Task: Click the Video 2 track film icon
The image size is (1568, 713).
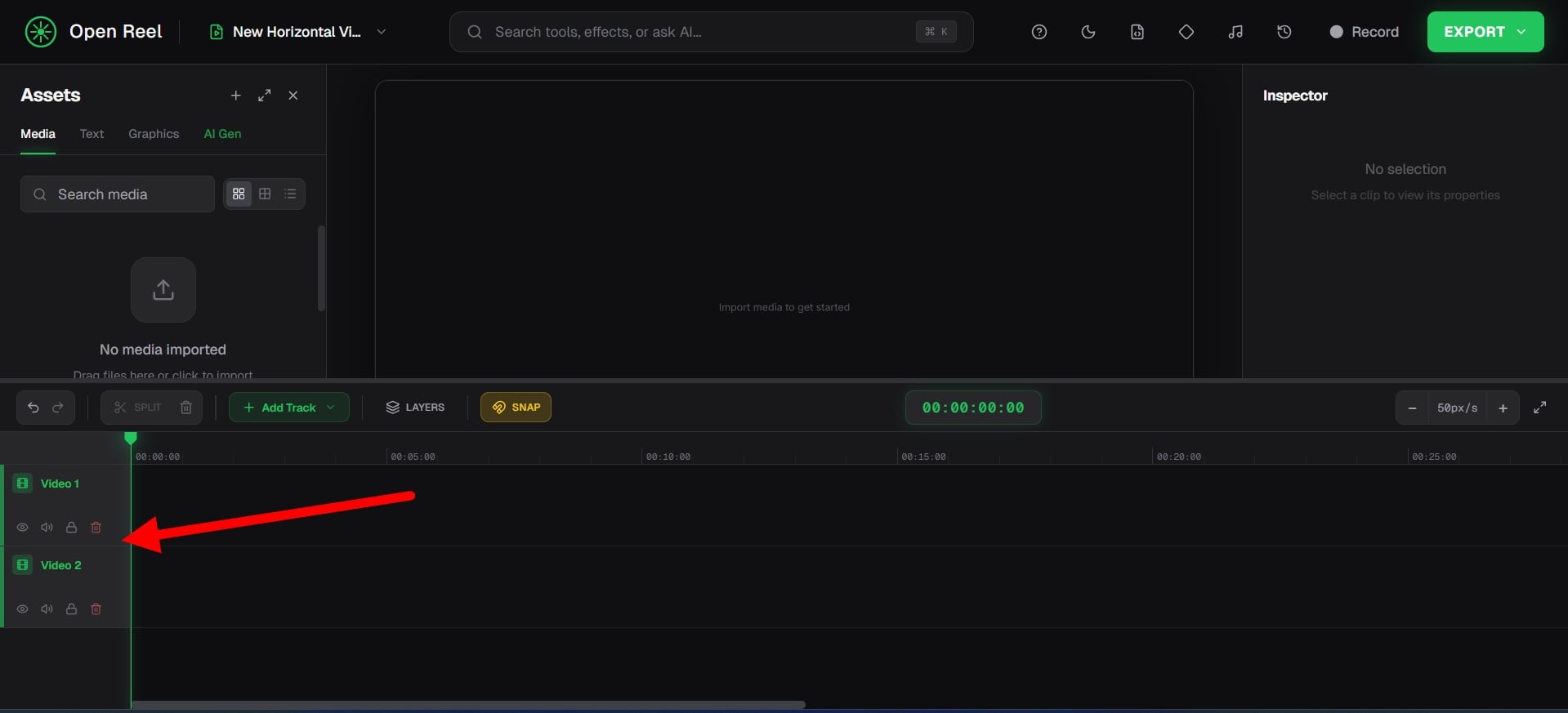Action: [x=23, y=565]
